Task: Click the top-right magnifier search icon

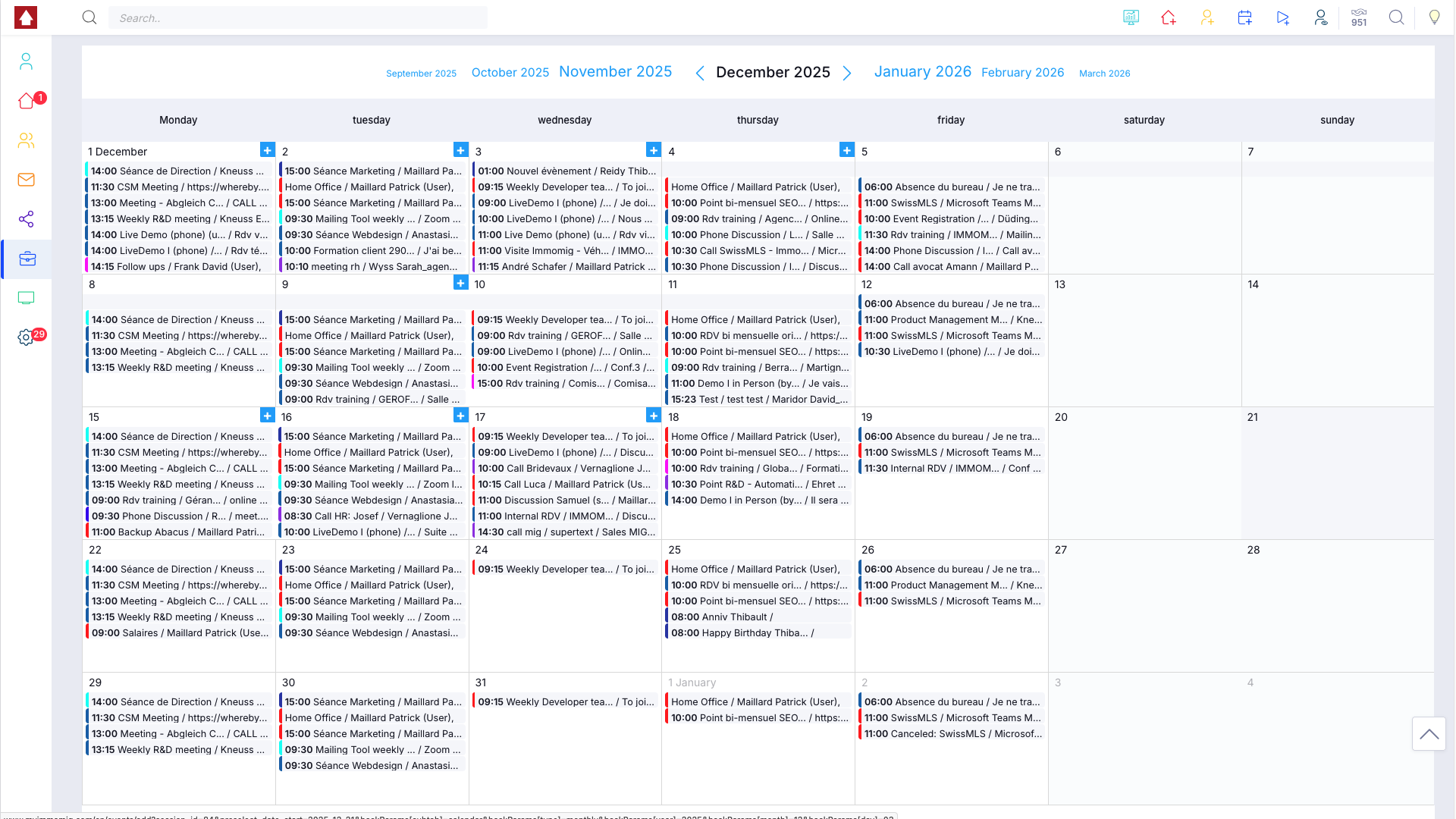Action: coord(1396,17)
